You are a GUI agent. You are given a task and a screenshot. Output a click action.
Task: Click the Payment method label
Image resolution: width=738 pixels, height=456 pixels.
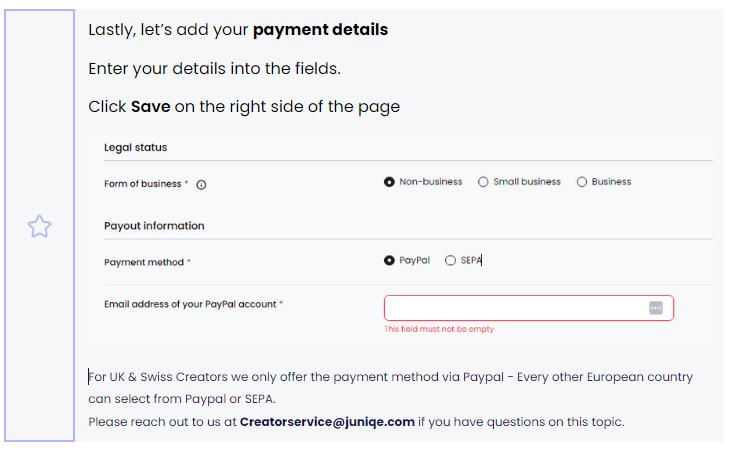coord(144,263)
